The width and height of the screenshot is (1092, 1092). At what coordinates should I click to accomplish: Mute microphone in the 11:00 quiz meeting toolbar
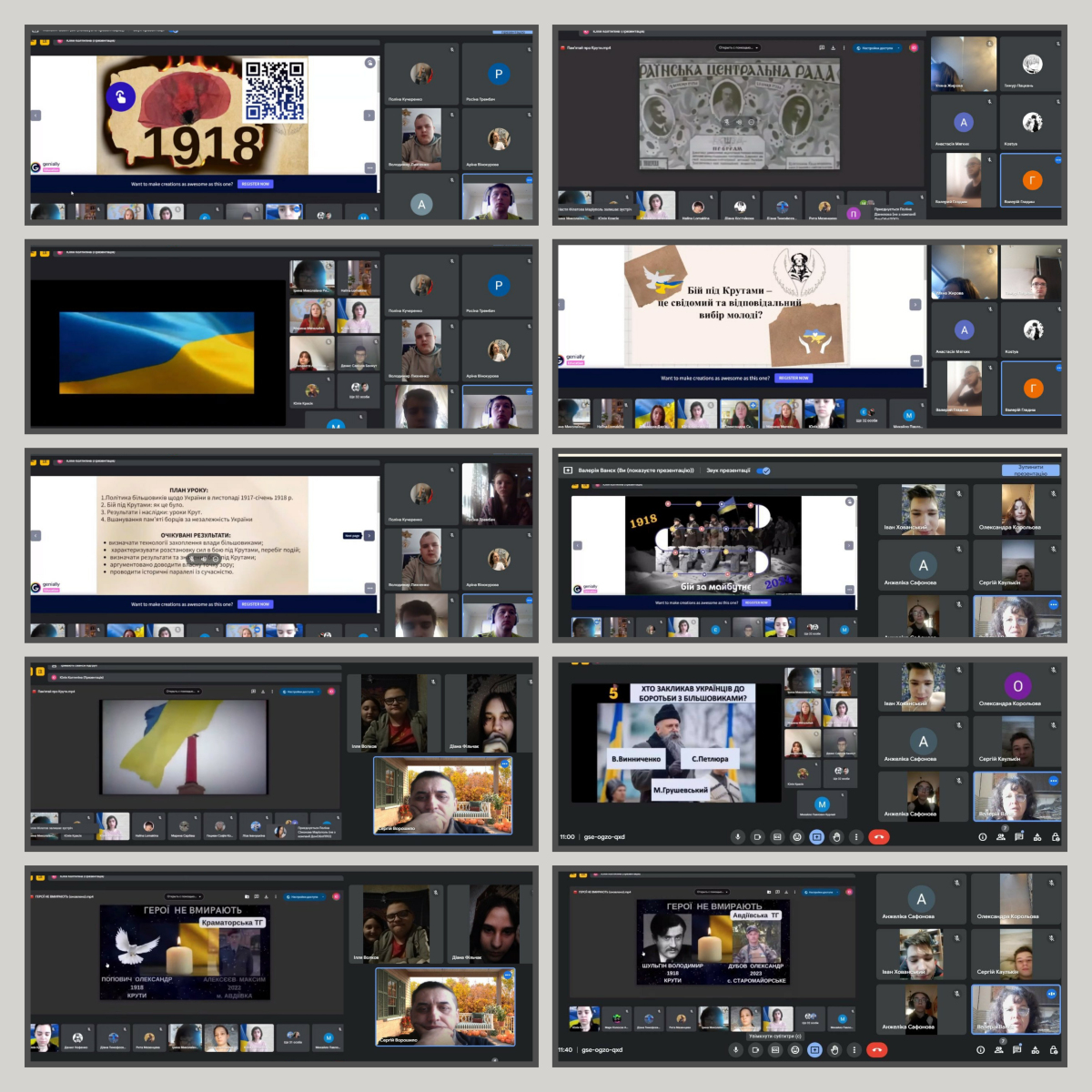[x=737, y=837]
